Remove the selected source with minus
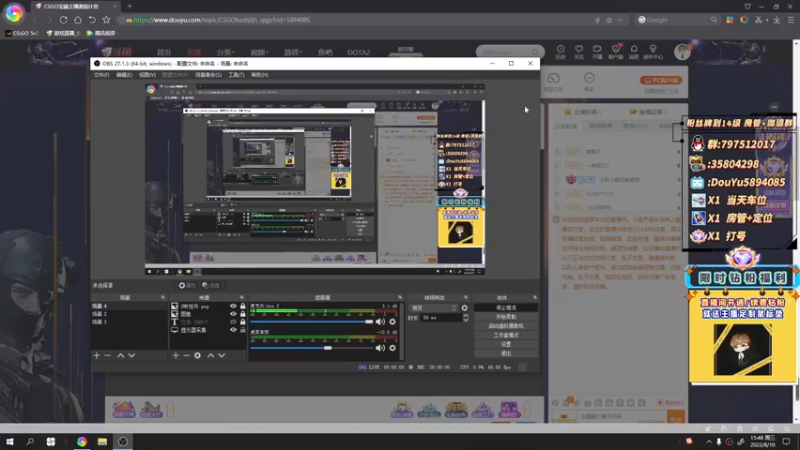Image resolution: width=800 pixels, height=450 pixels. pos(186,355)
